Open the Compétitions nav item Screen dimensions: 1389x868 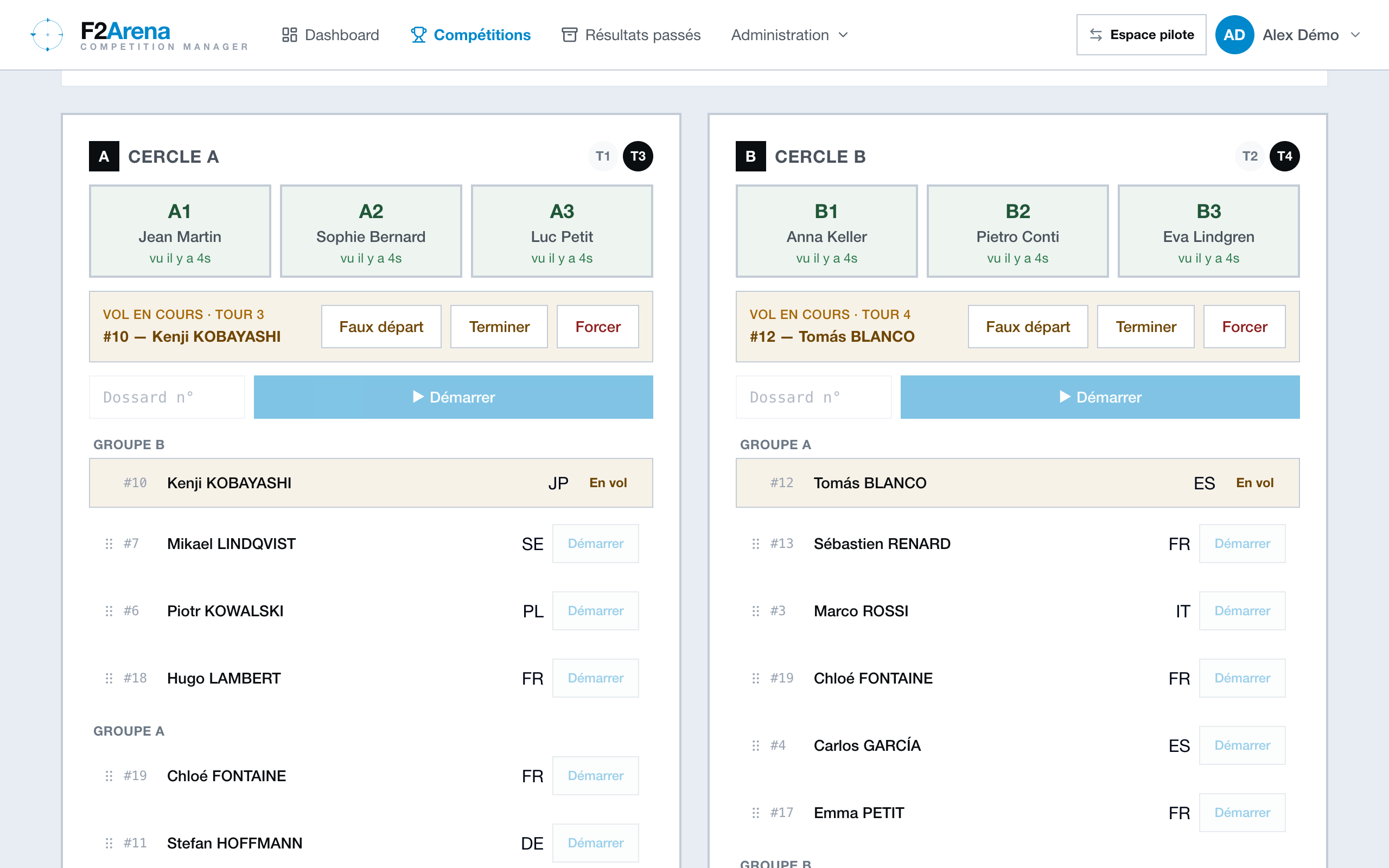tap(470, 35)
